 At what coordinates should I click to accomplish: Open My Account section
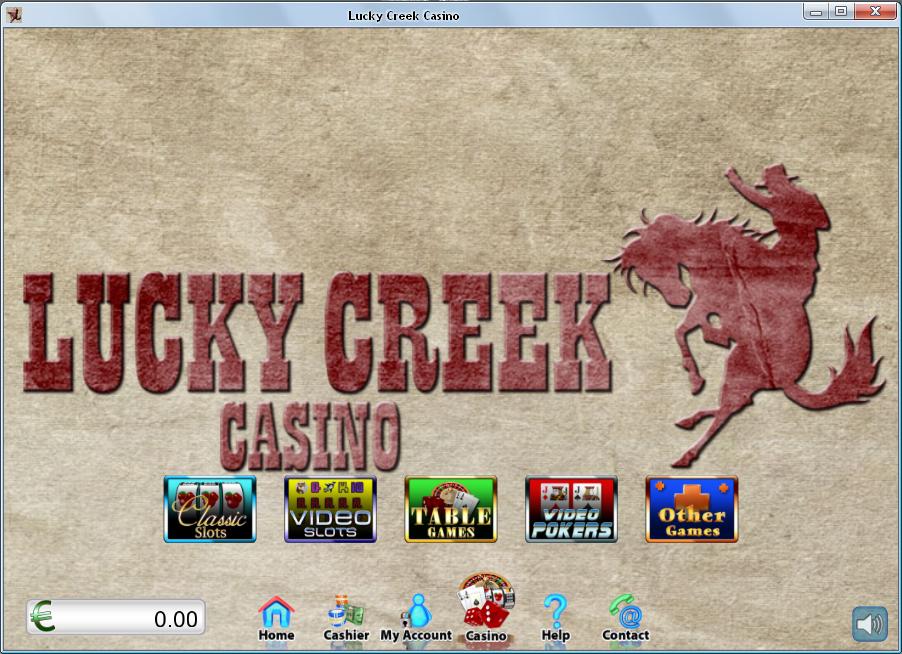416,619
